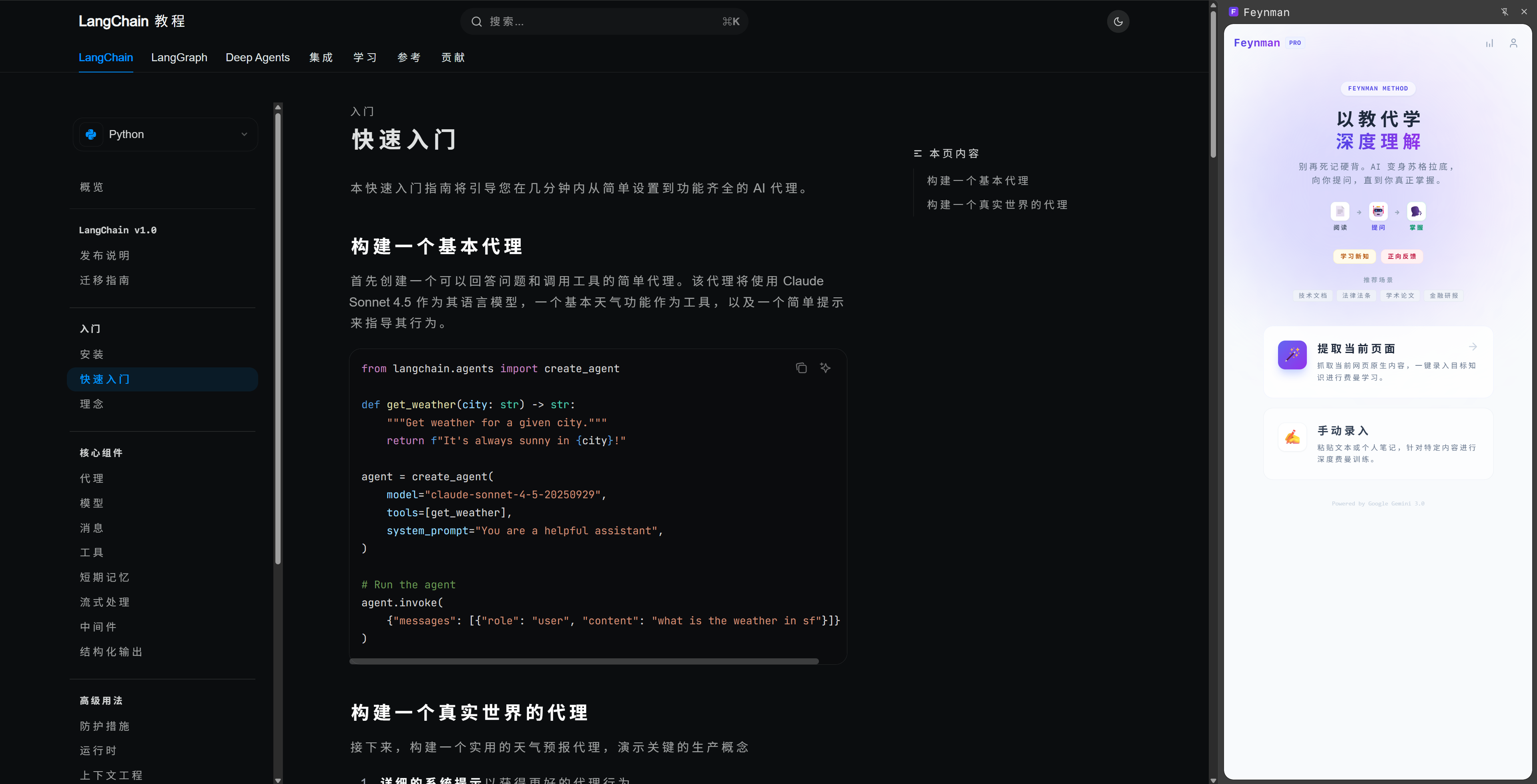Click the code block horizontal scrollbar
Screen dimensions: 1537x784
click(584, 661)
